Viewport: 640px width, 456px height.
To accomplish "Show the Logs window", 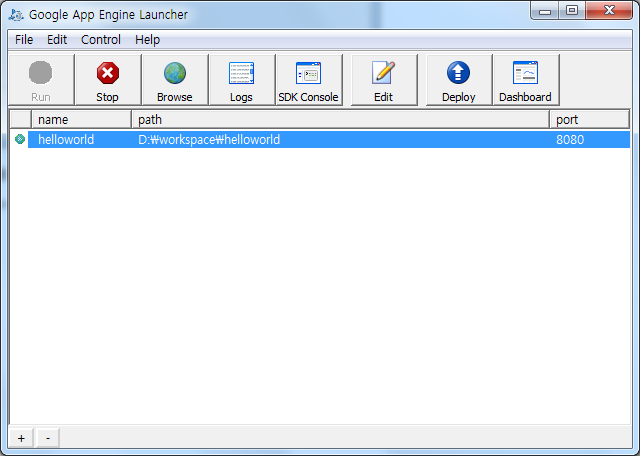I will coord(242,80).
